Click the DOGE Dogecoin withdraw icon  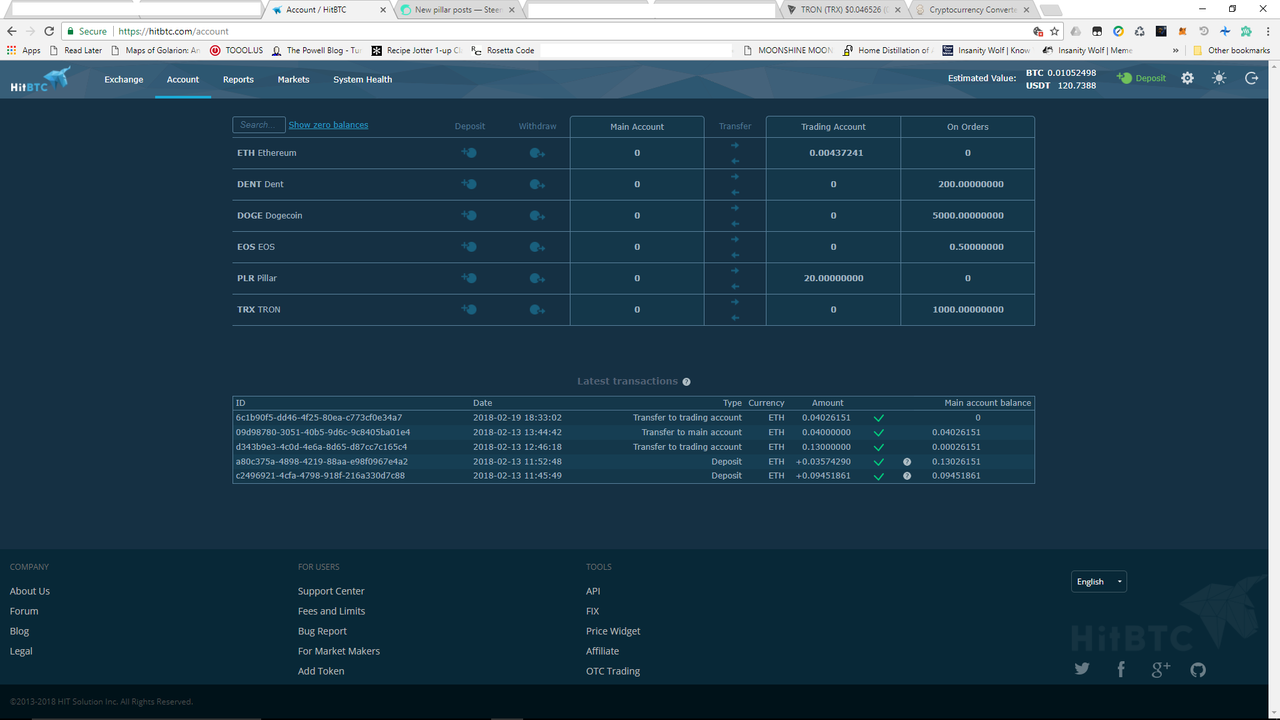coord(537,216)
